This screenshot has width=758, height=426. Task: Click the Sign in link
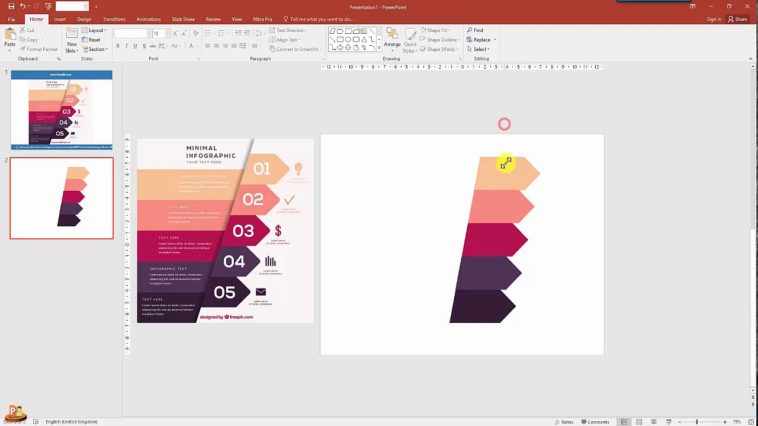pyautogui.click(x=713, y=19)
